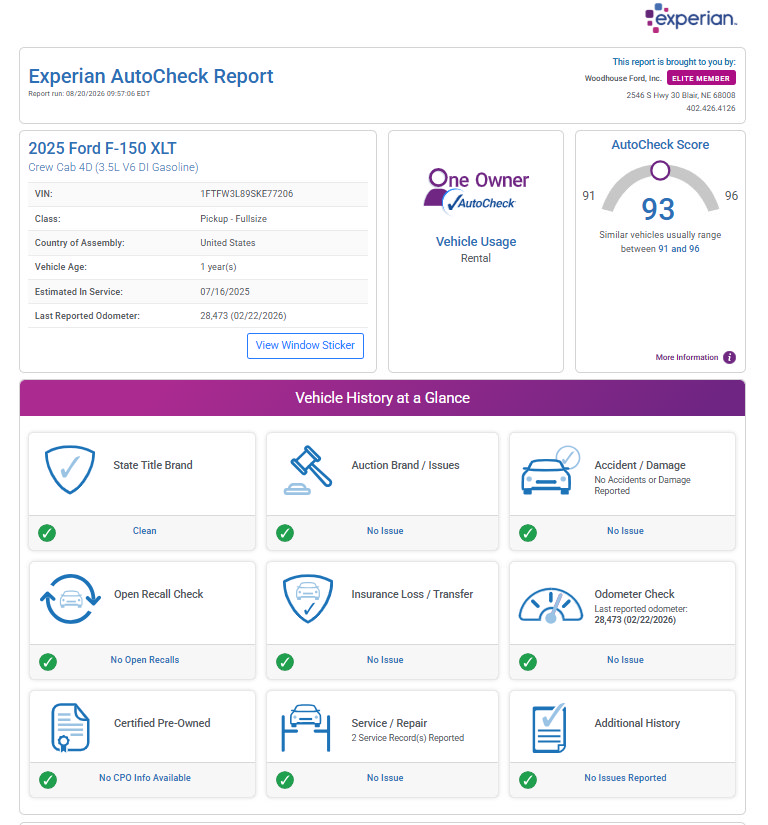The image size is (768, 825).
Task: Click the No Open Recalls link
Action: point(145,660)
